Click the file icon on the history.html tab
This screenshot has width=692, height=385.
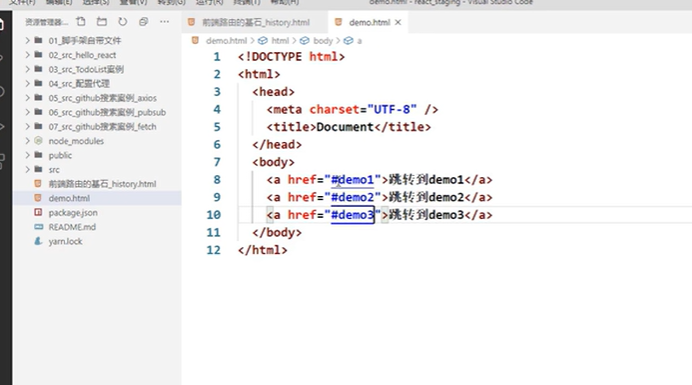(192, 22)
